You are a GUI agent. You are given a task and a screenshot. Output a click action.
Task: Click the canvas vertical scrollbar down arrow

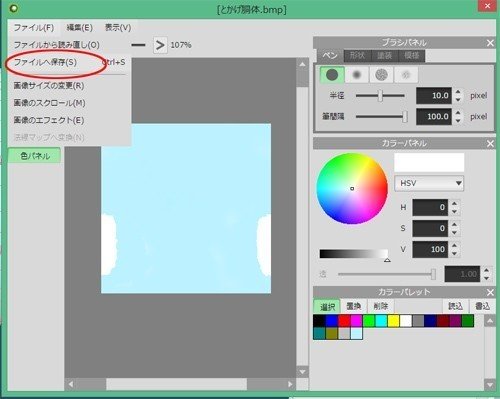[302, 372]
